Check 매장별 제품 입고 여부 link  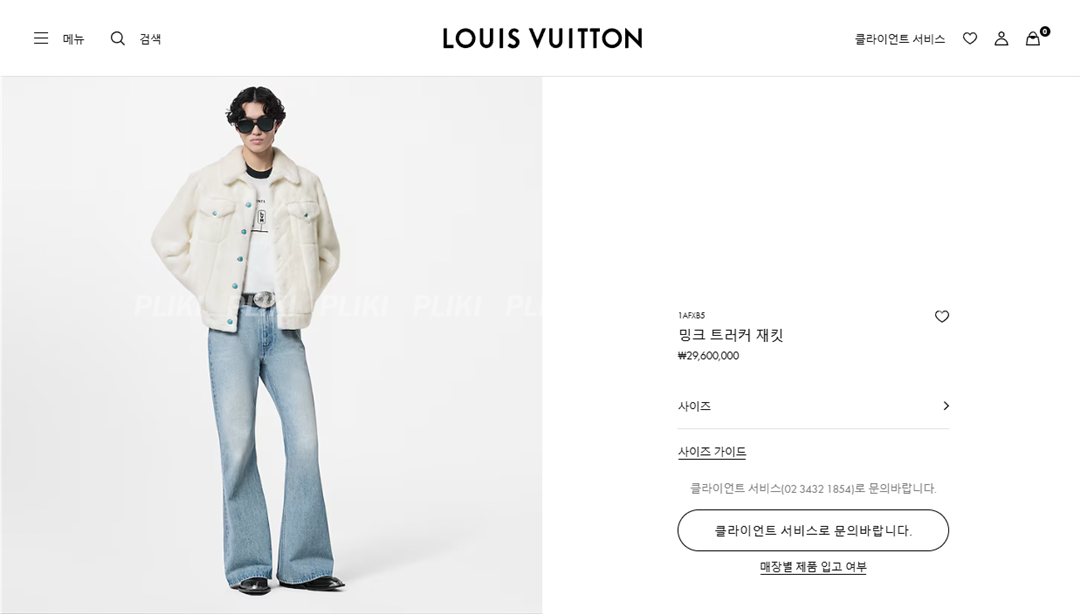pyautogui.click(x=813, y=567)
